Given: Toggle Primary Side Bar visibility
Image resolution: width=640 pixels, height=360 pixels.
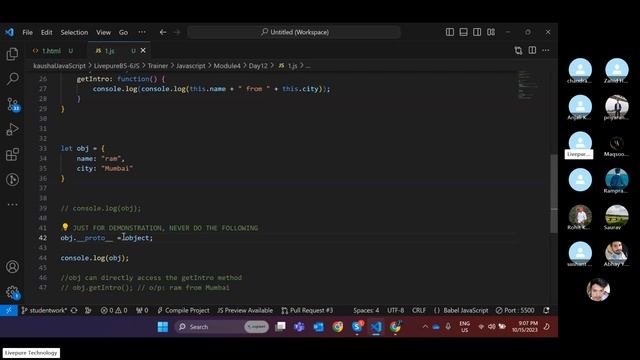Looking at the screenshot, I should [x=450, y=32].
